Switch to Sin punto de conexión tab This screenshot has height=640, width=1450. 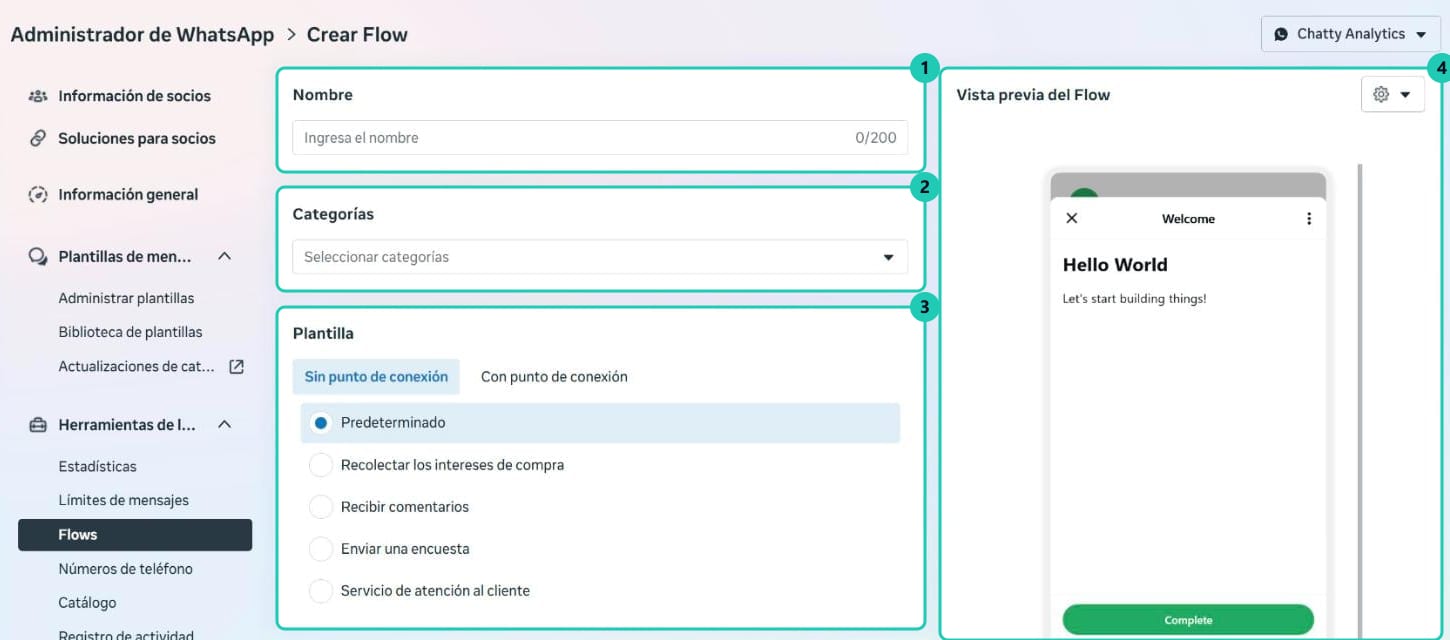coord(376,377)
